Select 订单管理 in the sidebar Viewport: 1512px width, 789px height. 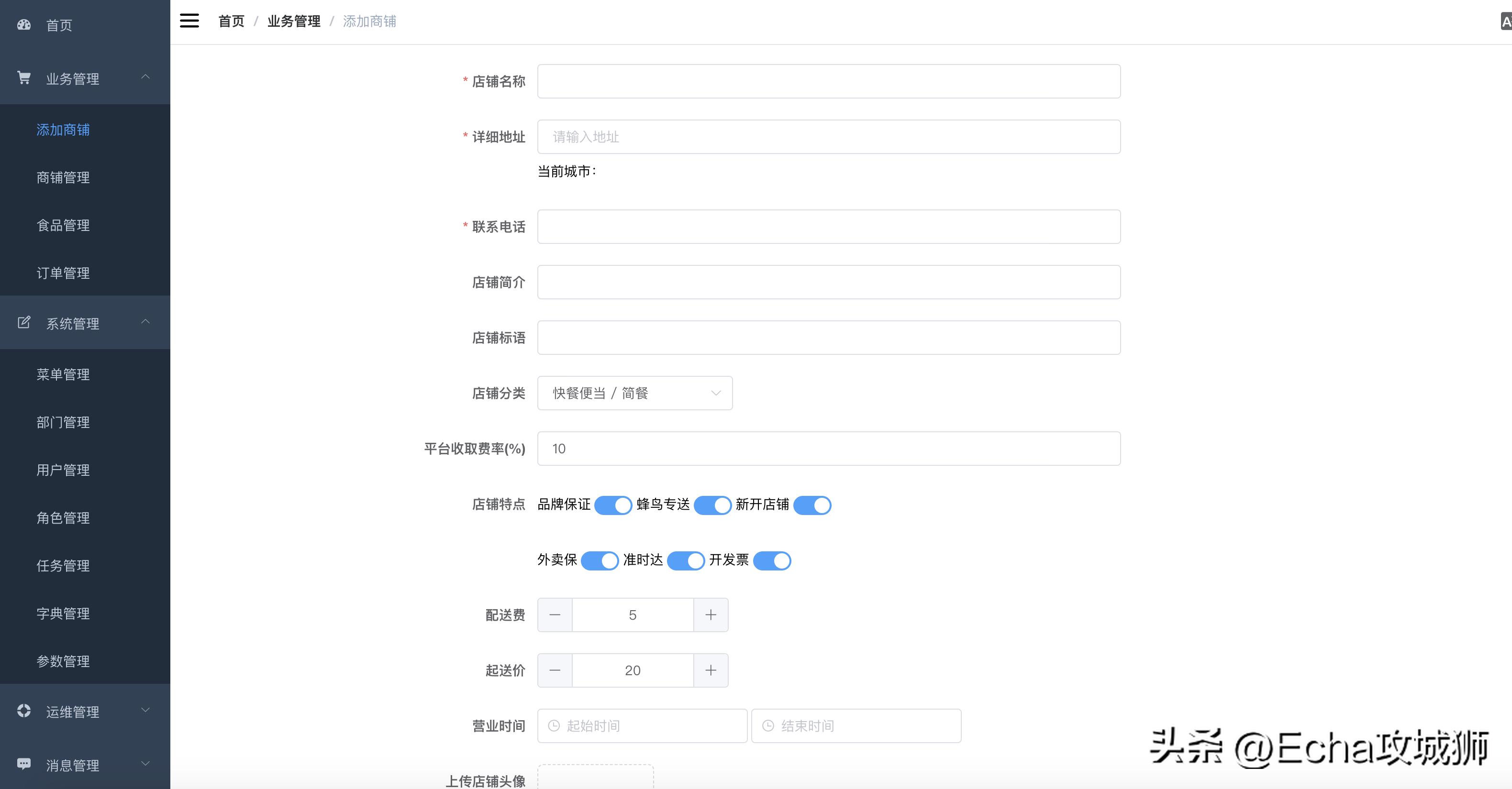63,273
